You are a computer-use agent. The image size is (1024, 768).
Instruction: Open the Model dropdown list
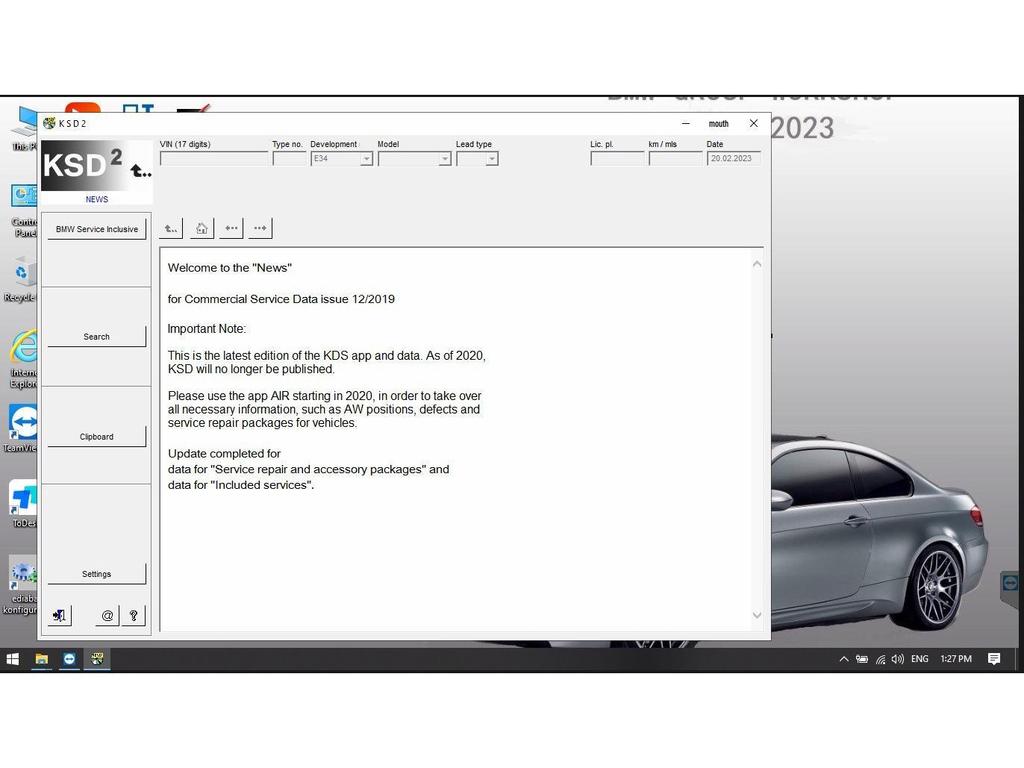point(444,159)
